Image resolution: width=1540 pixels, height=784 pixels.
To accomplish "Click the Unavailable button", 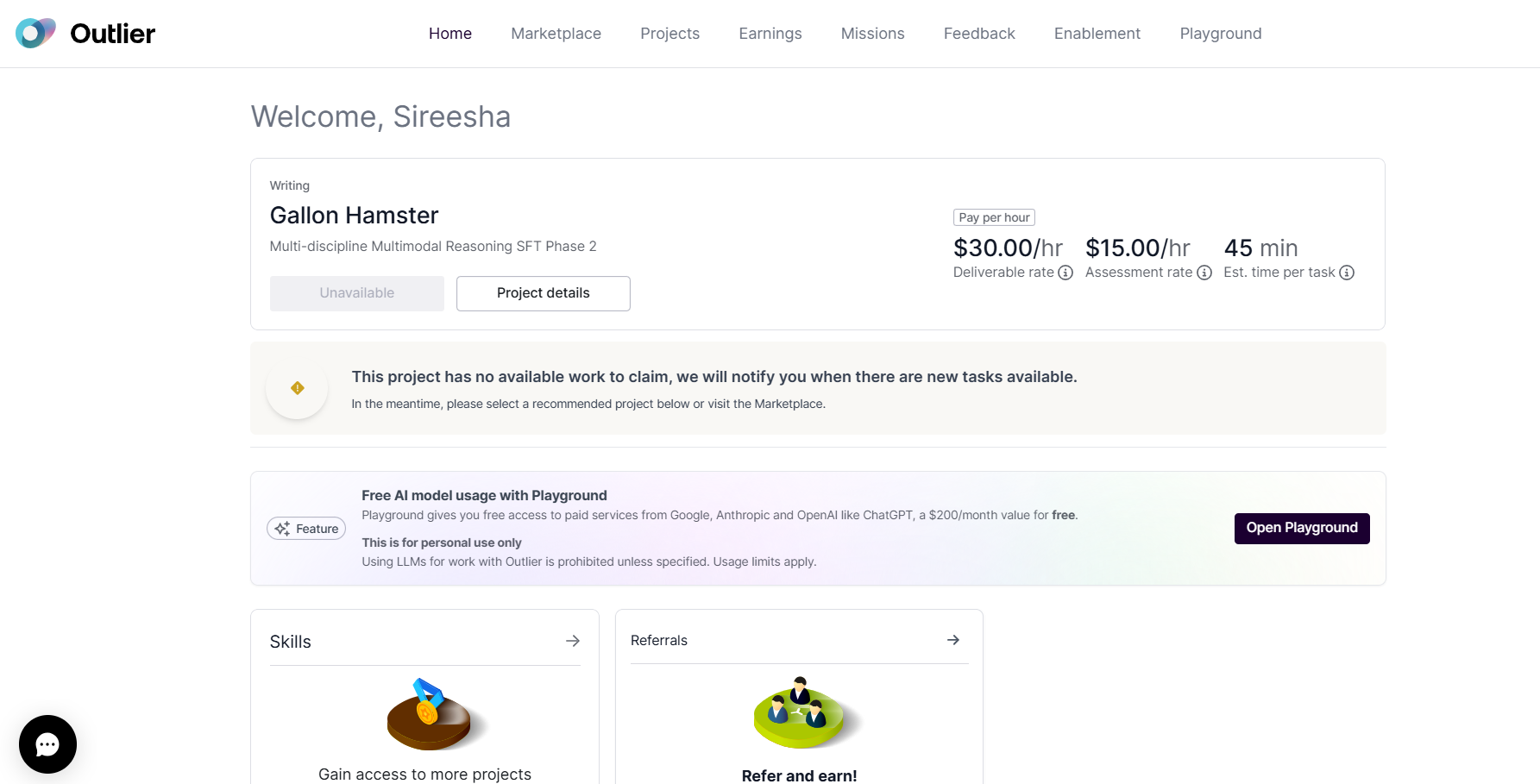I will tap(356, 293).
